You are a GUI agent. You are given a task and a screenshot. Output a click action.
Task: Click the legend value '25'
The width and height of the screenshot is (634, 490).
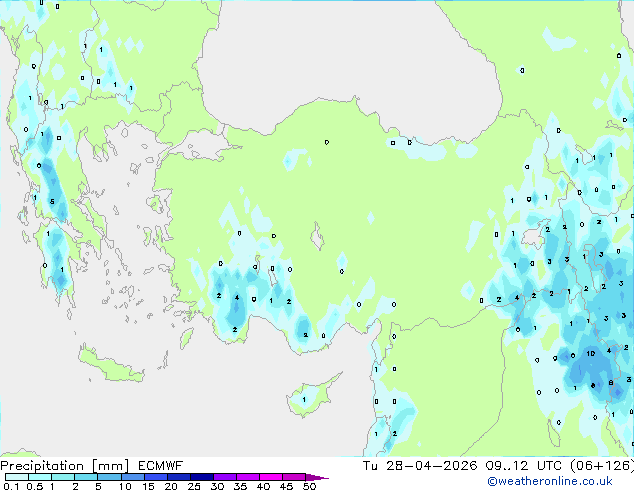[194, 486]
